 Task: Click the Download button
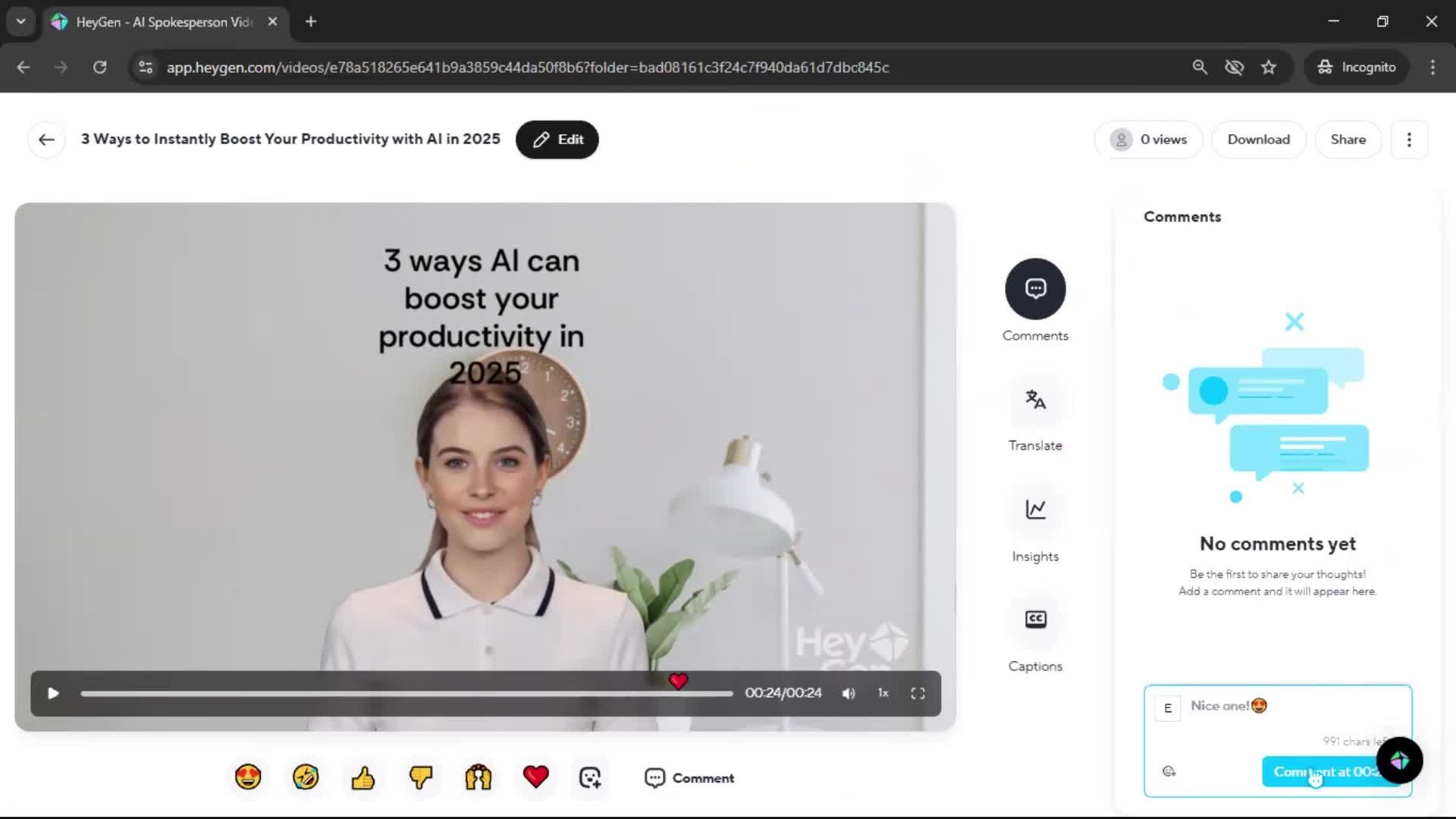pyautogui.click(x=1258, y=140)
